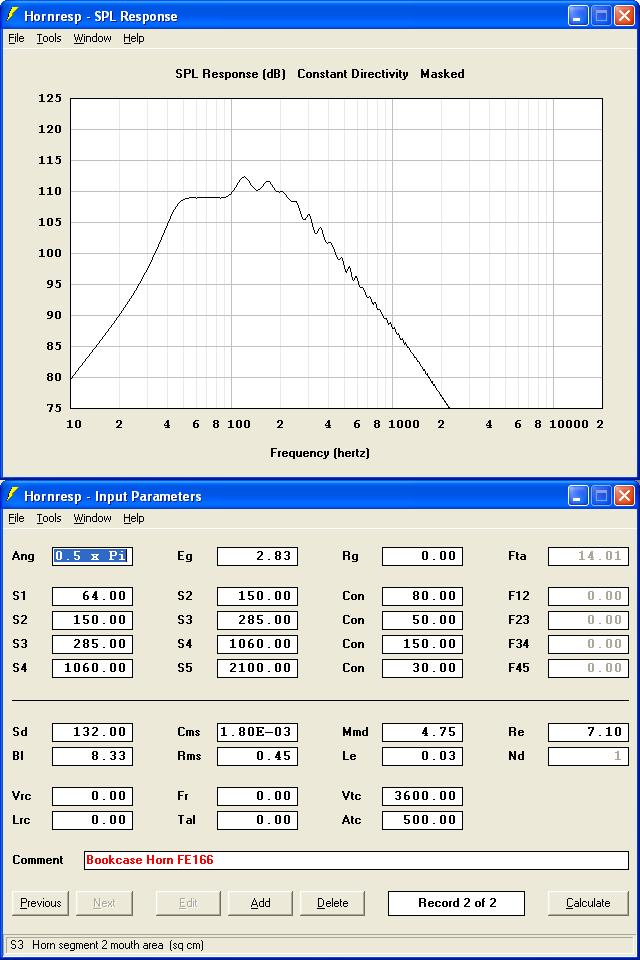Click the disabled Next button
Image resolution: width=640 pixels, height=960 pixels.
[x=104, y=903]
